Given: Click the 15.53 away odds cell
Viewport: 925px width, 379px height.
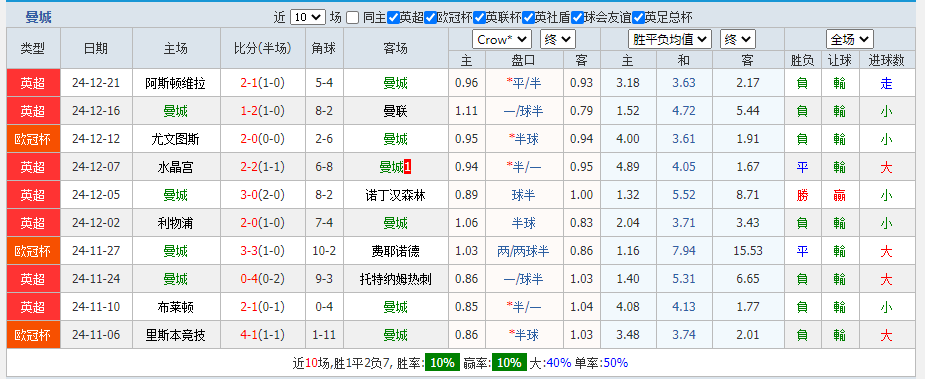Looking at the screenshot, I should (x=748, y=251).
